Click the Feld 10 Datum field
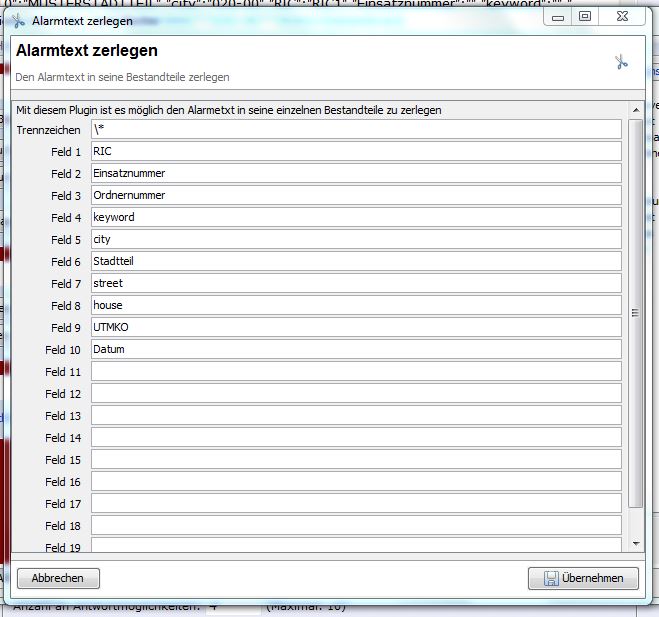This screenshot has height=617, width=659. pos(356,350)
